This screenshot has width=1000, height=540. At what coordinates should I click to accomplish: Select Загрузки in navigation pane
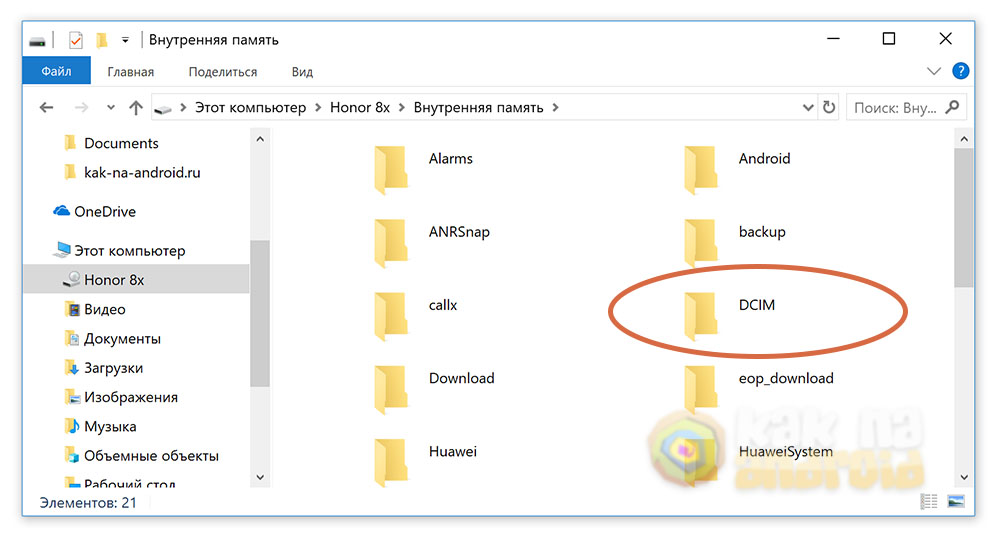coord(114,368)
